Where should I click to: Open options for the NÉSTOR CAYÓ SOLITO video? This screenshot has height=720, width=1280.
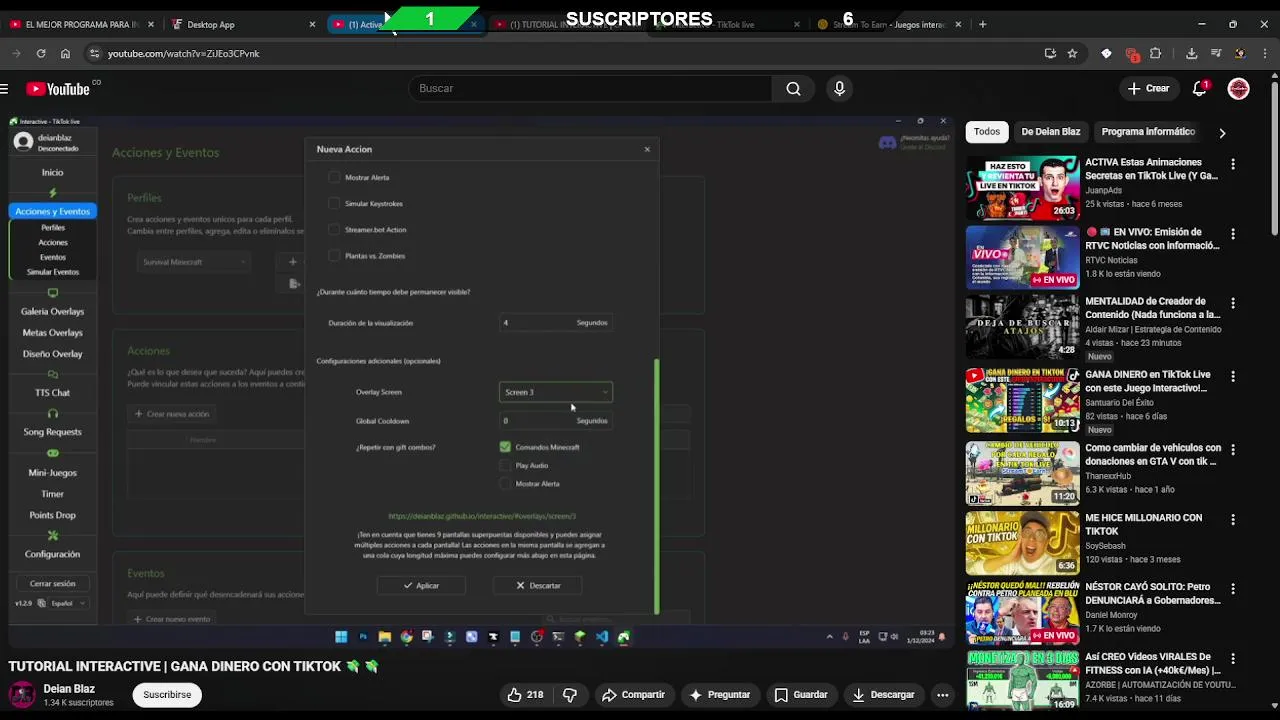(x=1233, y=589)
